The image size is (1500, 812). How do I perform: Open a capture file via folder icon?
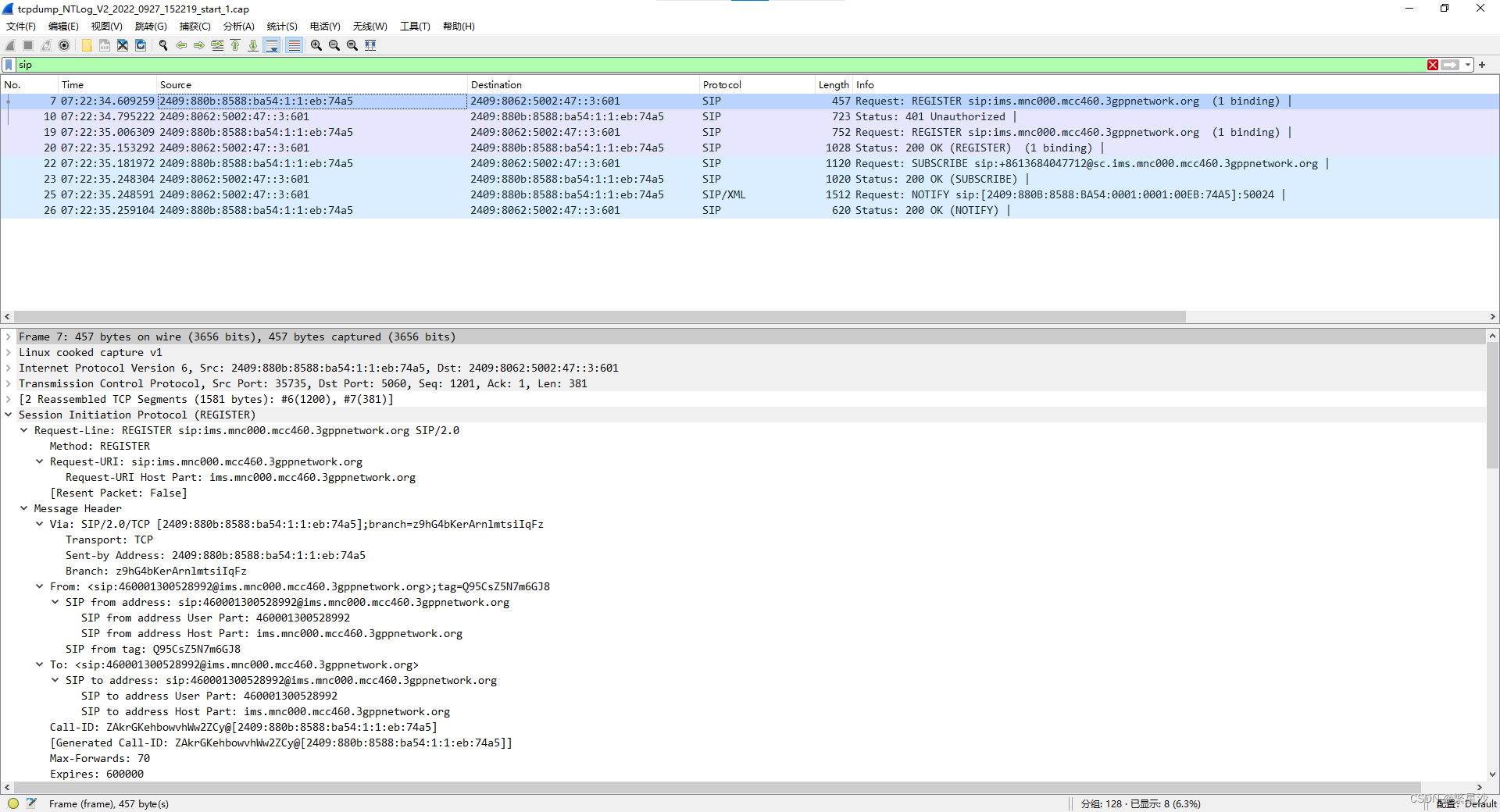pos(87,45)
